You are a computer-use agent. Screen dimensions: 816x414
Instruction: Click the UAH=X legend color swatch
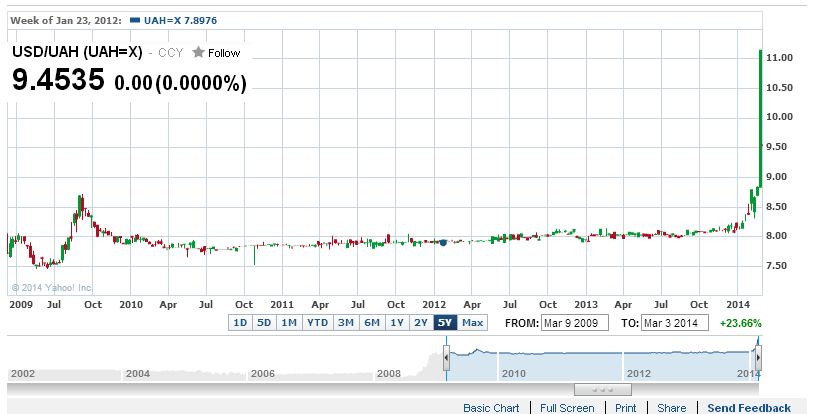click(135, 20)
